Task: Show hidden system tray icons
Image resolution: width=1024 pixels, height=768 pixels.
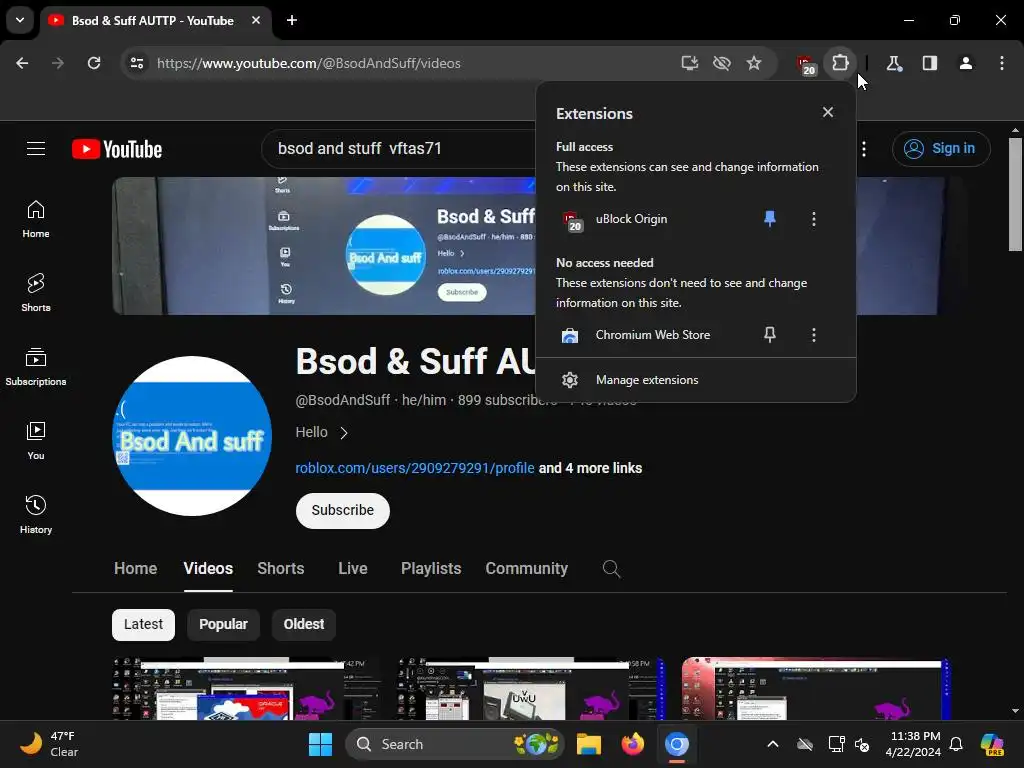Action: (773, 744)
